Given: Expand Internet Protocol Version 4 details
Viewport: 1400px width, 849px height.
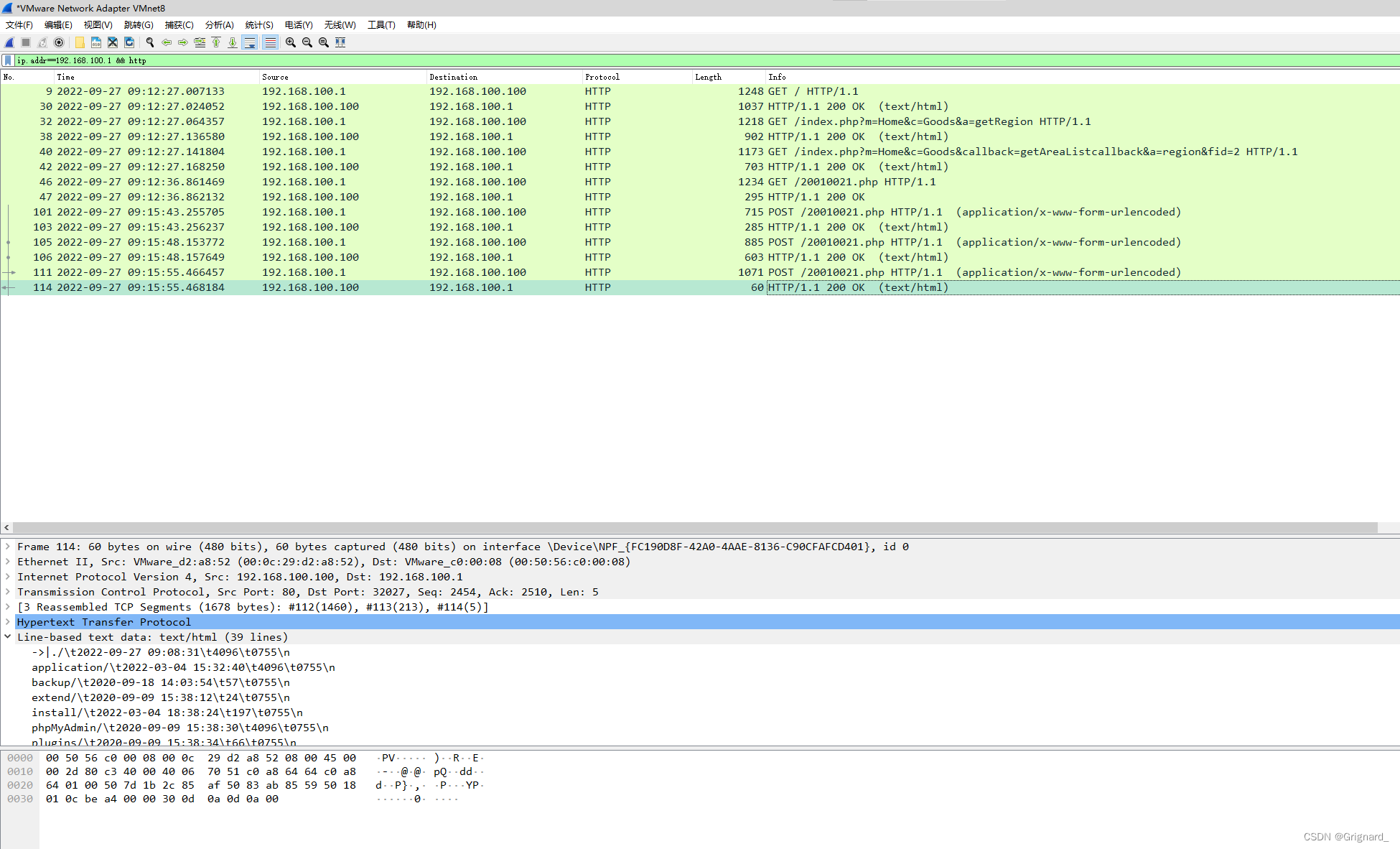Looking at the screenshot, I should point(8,577).
